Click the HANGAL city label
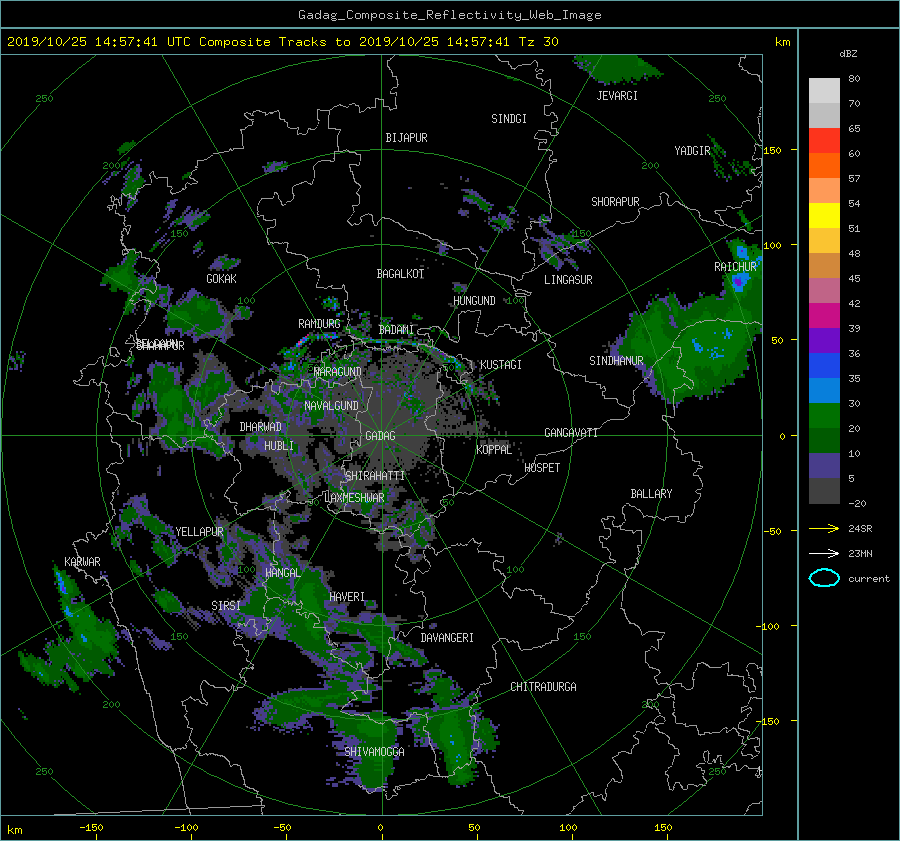The height and width of the screenshot is (841, 900). 282,573
